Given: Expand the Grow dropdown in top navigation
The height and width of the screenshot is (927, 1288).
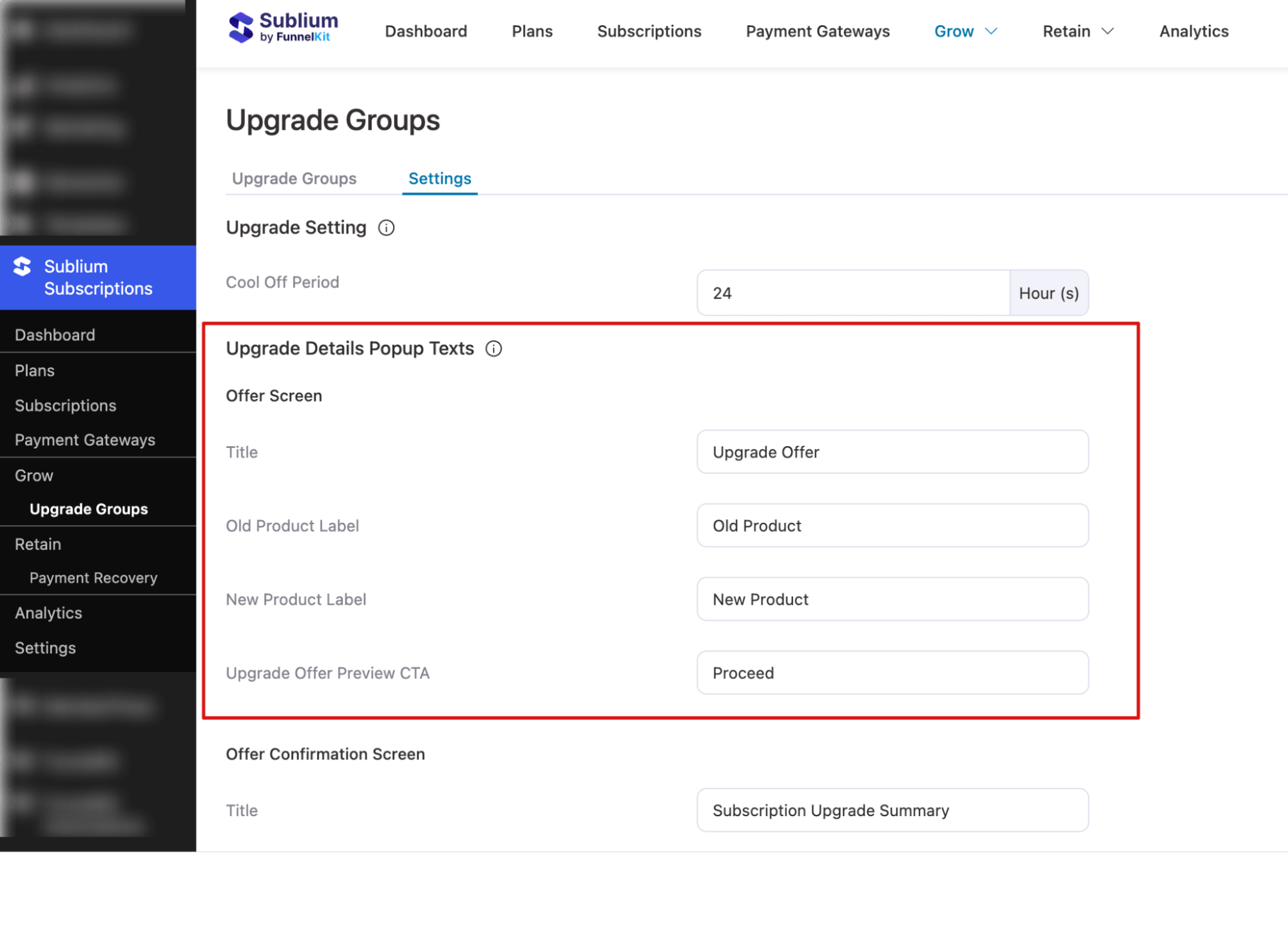Looking at the screenshot, I should [965, 31].
